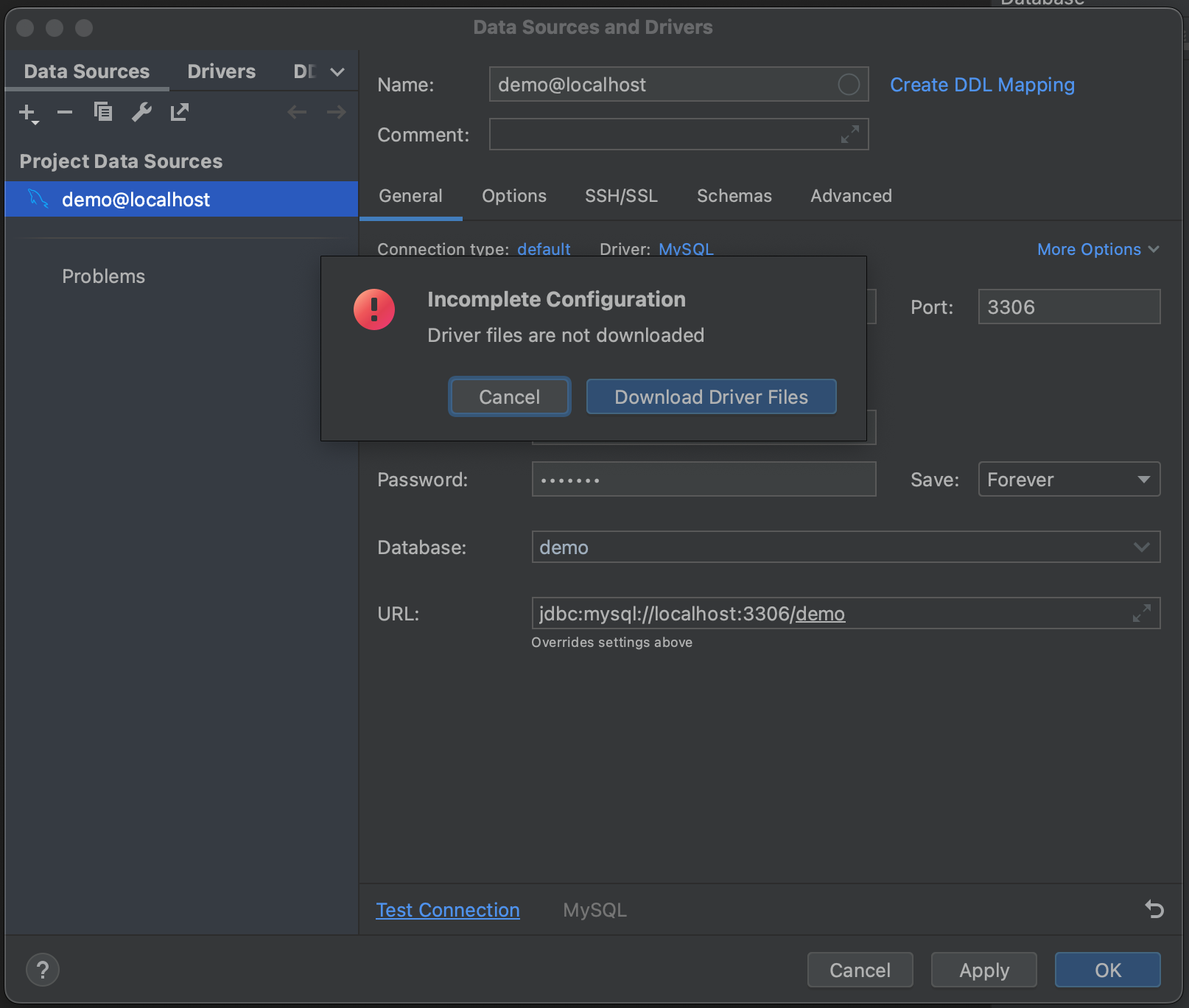Click the Port field showing 3306

pyautogui.click(x=1069, y=307)
